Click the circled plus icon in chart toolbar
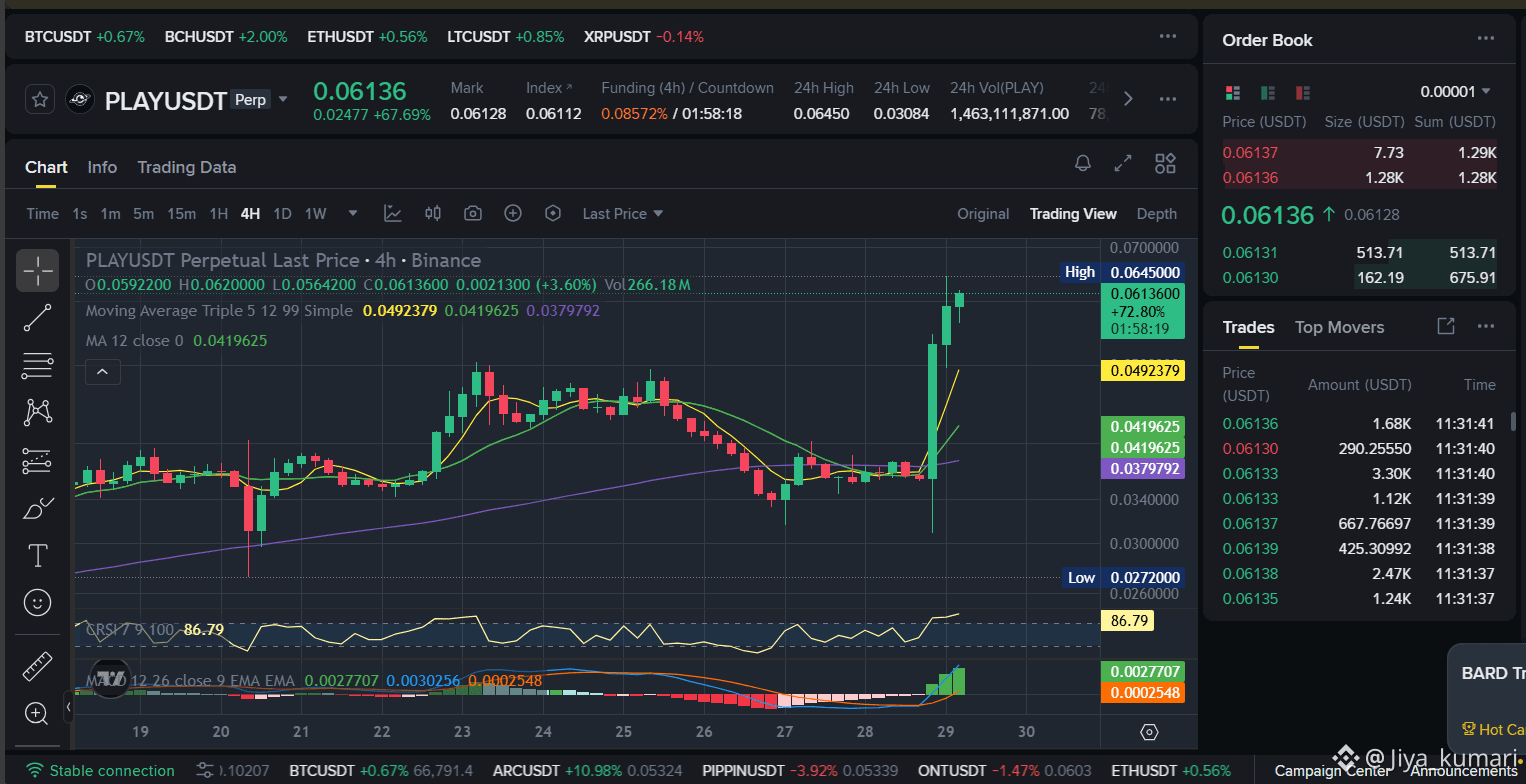This screenshot has height=784, width=1526. [513, 213]
